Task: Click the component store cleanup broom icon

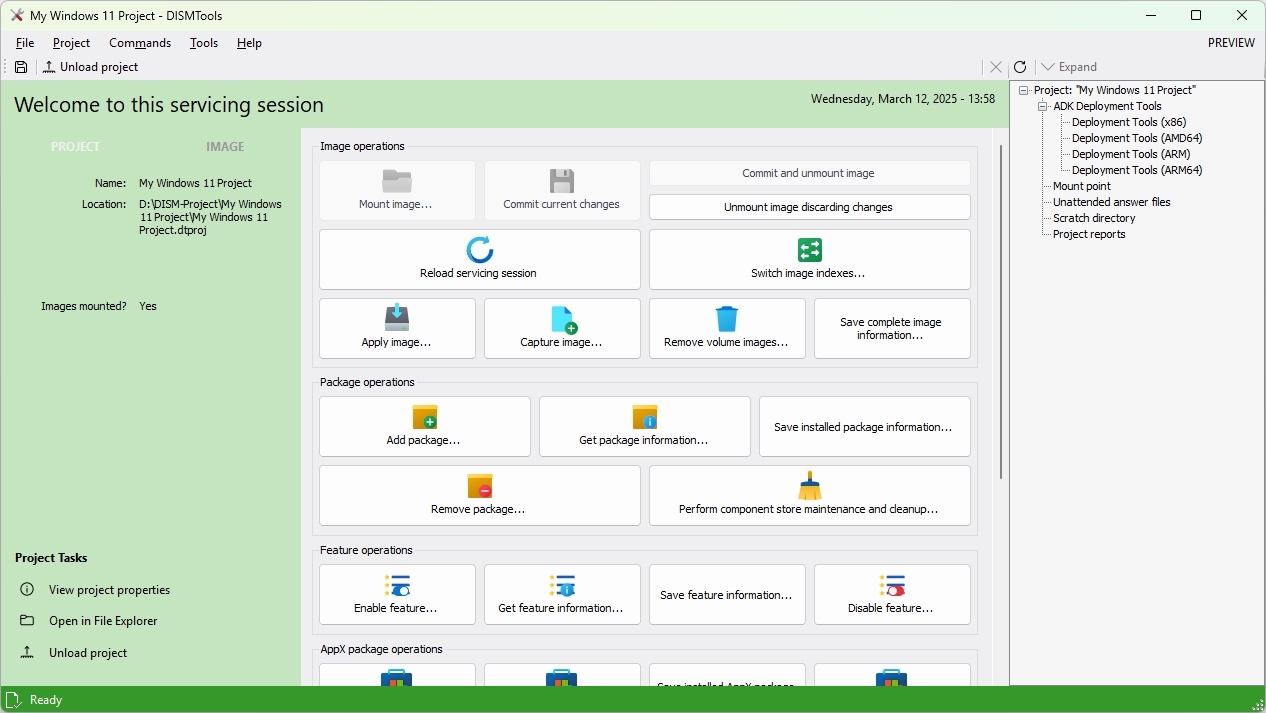Action: [810, 486]
